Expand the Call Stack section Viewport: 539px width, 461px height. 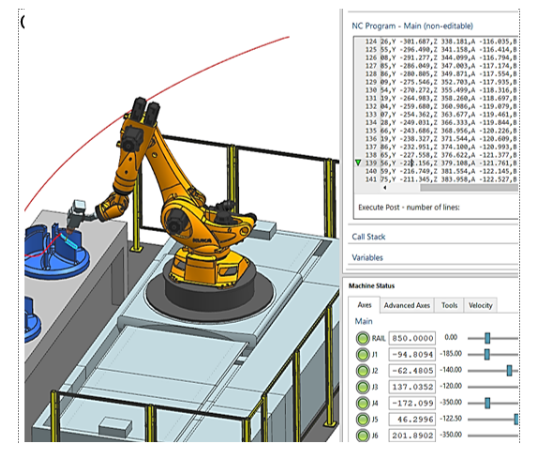click(368, 237)
